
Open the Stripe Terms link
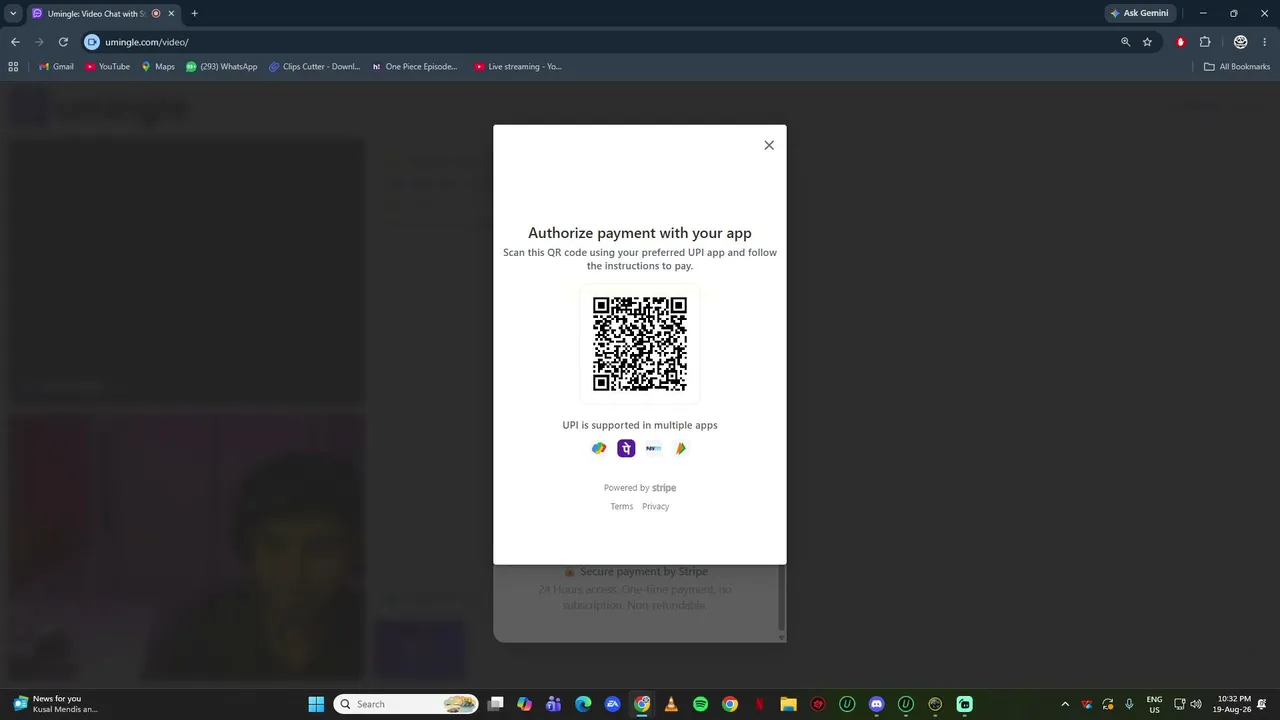[622, 506]
